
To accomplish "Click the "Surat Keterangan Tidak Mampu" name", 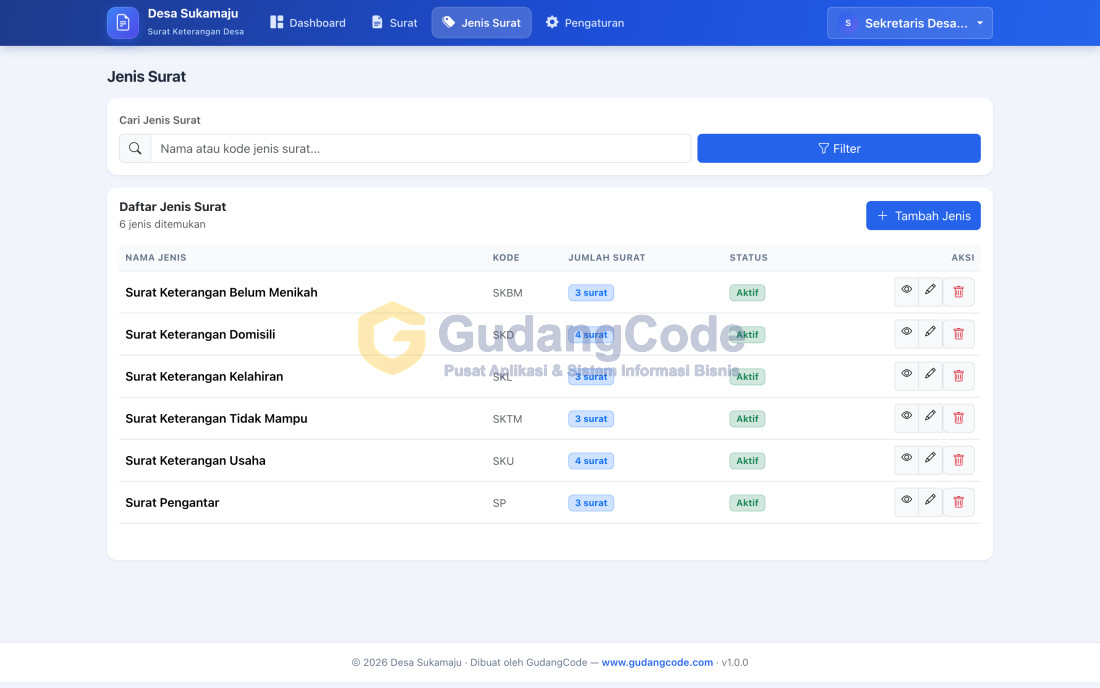I will 216,419.
